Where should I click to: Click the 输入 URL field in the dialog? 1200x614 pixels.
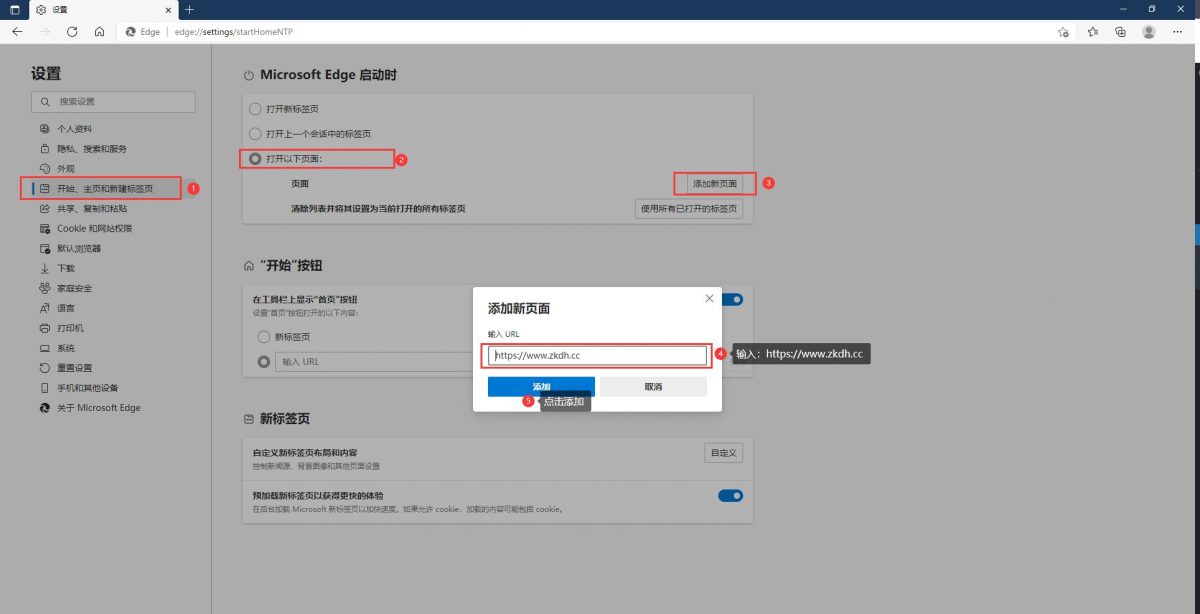tap(598, 355)
